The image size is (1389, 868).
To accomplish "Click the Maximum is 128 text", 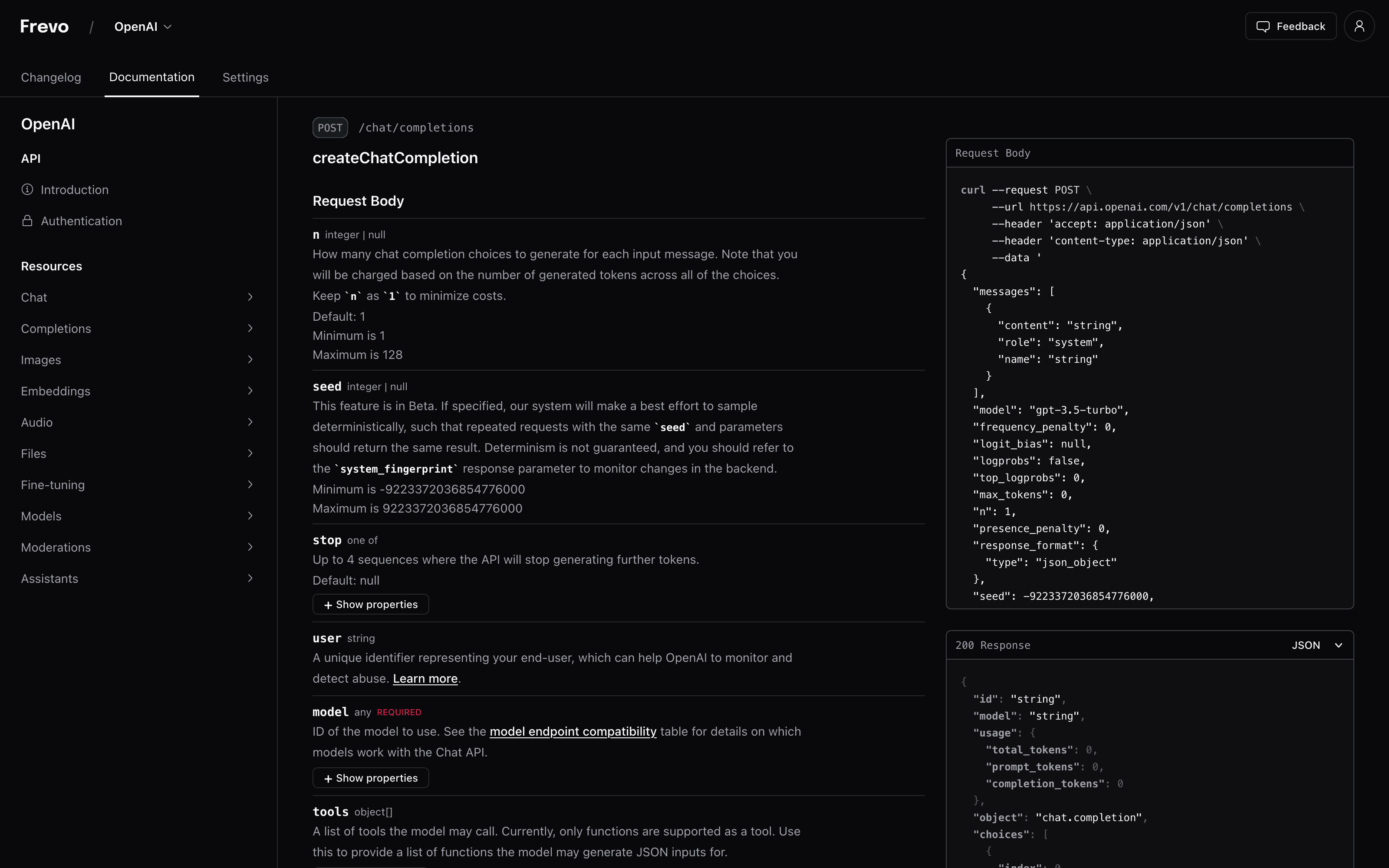I will tap(358, 355).
